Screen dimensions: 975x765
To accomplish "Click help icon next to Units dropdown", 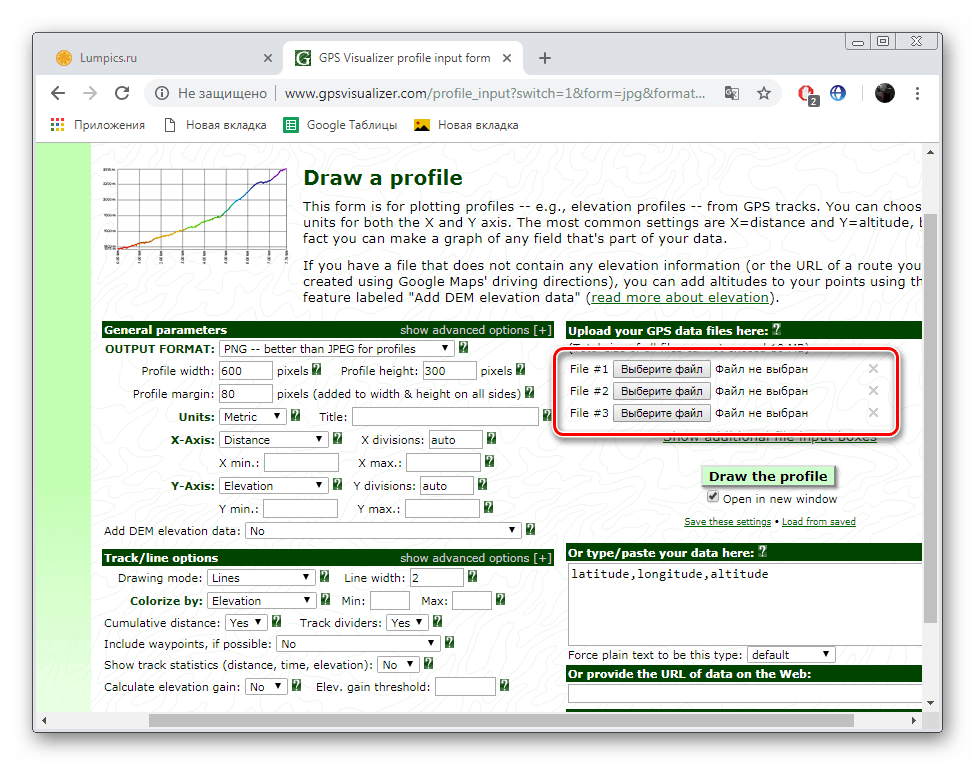I will pyautogui.click(x=295, y=415).
